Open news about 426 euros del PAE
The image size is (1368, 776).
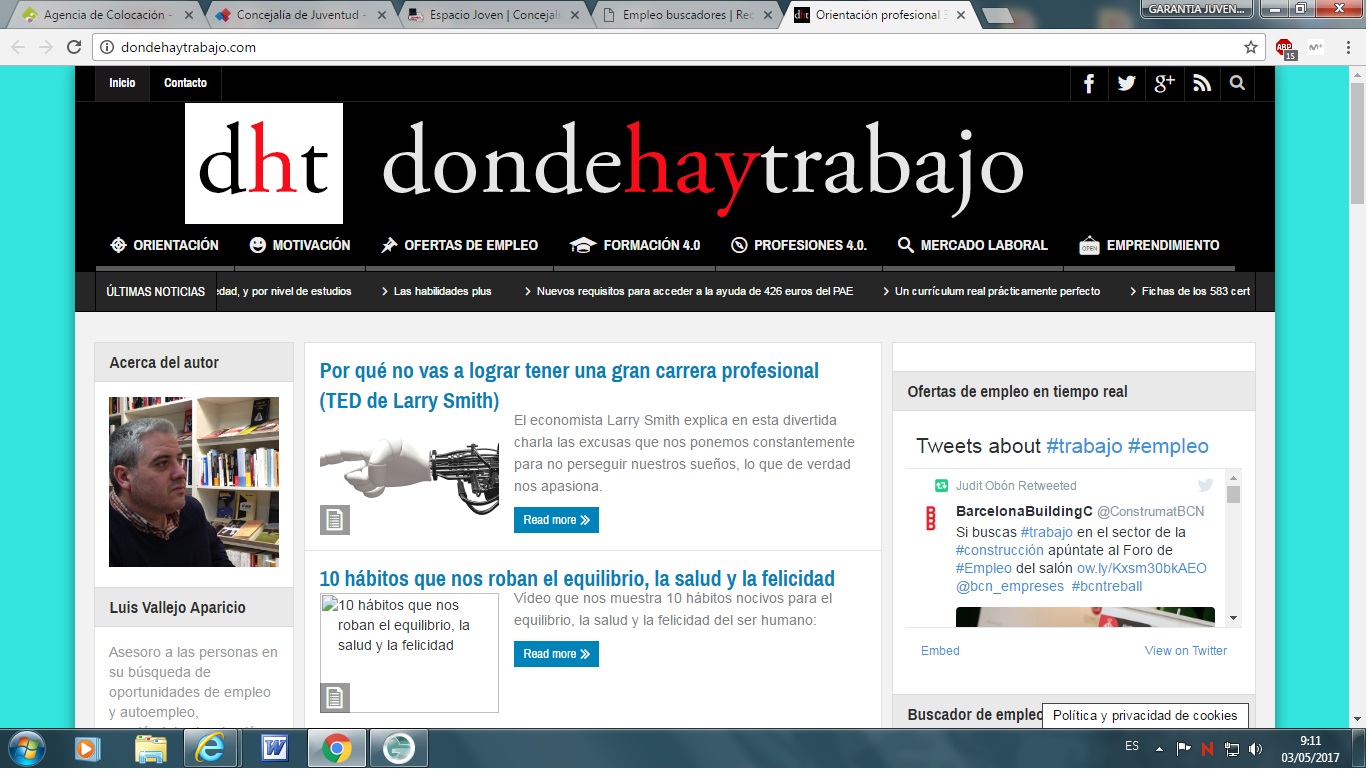695,291
